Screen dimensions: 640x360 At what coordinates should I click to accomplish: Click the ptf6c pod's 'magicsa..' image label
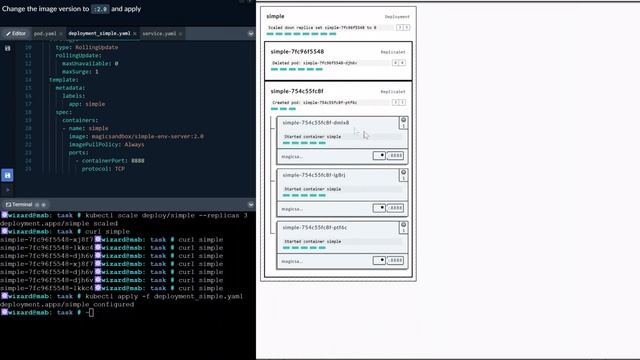click(292, 262)
